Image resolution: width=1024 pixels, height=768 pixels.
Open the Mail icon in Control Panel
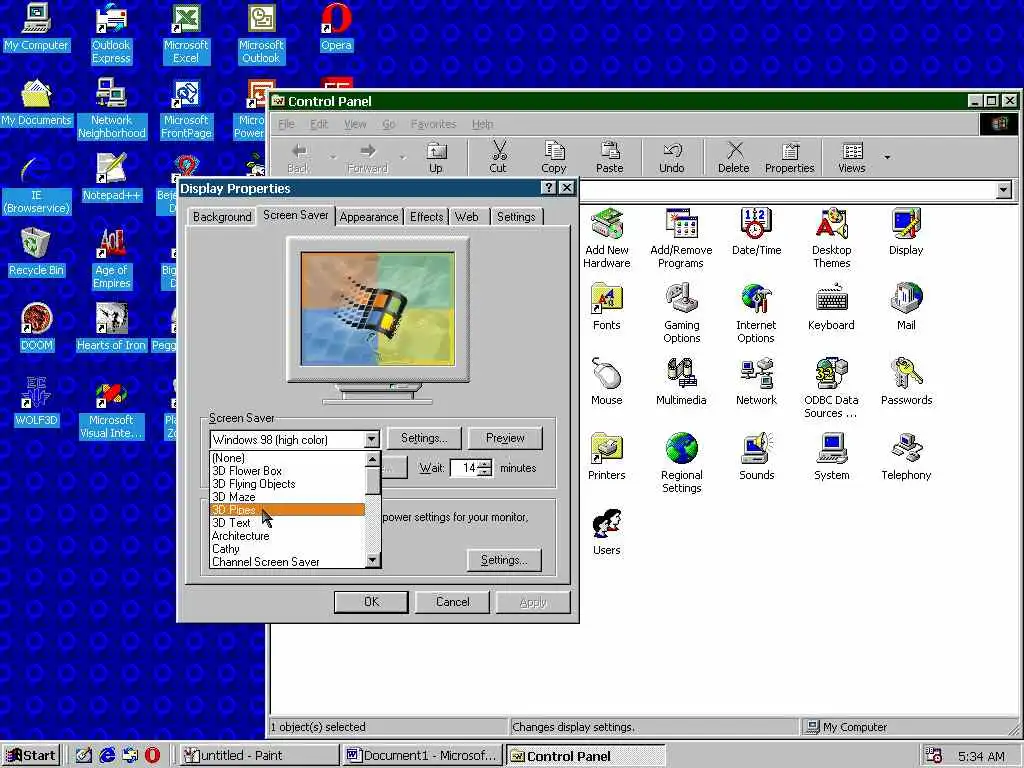[x=906, y=307]
